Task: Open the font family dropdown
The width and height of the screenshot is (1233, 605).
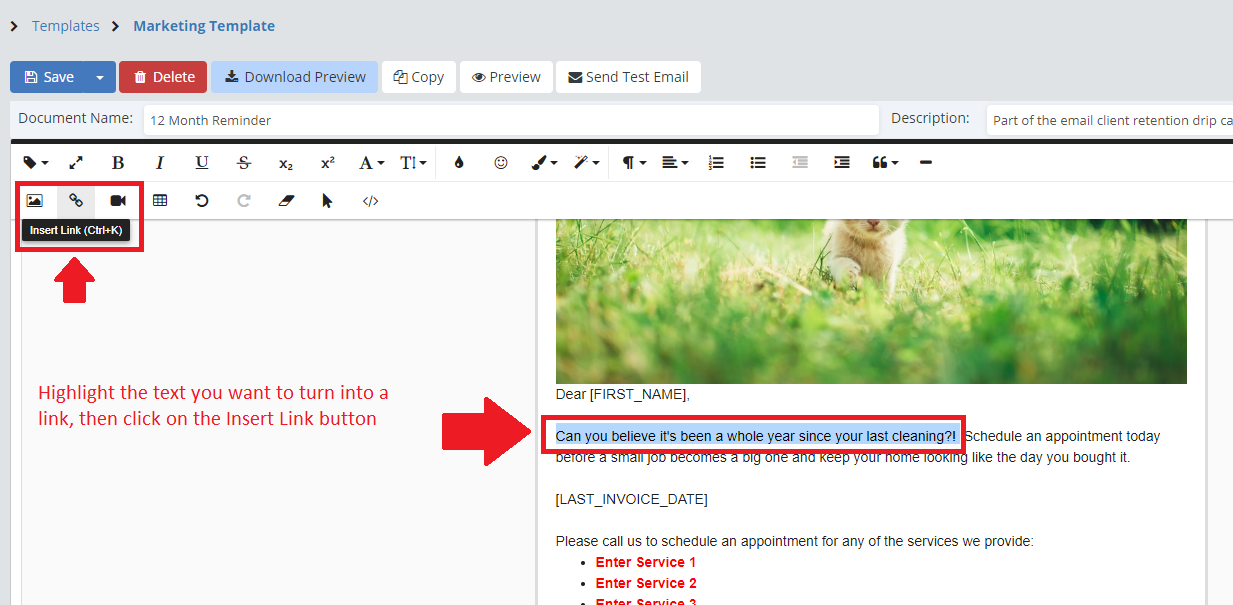Action: (371, 163)
